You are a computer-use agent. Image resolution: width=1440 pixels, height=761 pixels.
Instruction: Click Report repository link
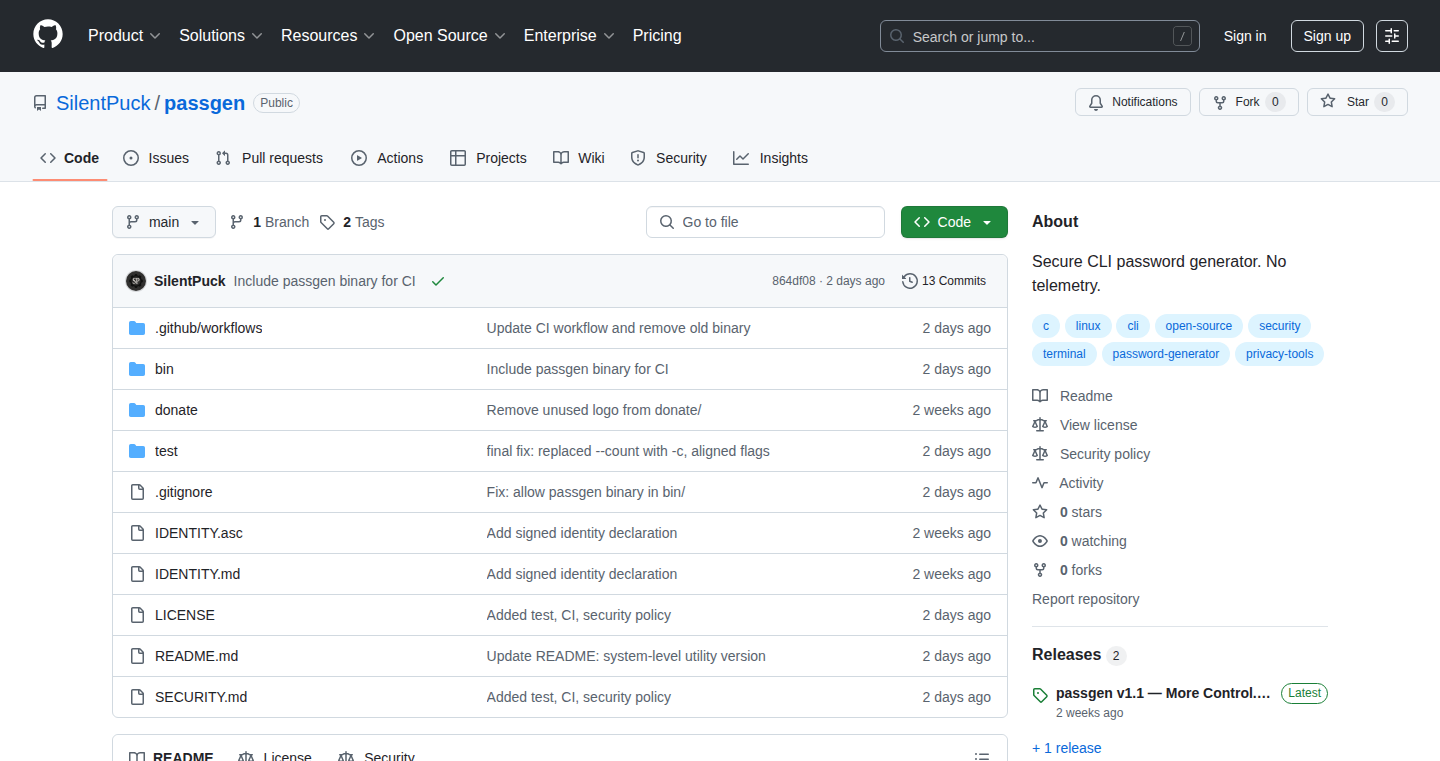click(x=1086, y=599)
